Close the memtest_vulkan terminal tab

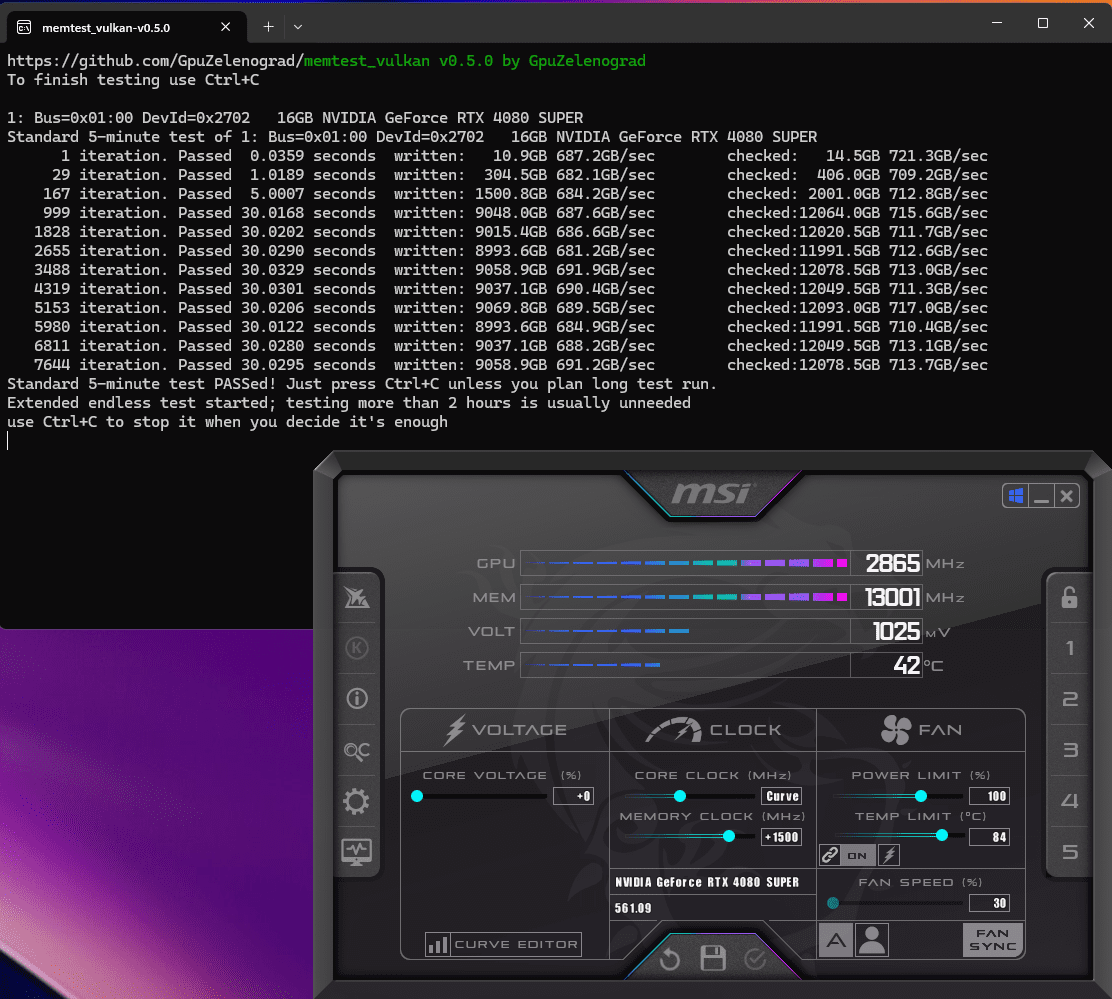coord(226,27)
